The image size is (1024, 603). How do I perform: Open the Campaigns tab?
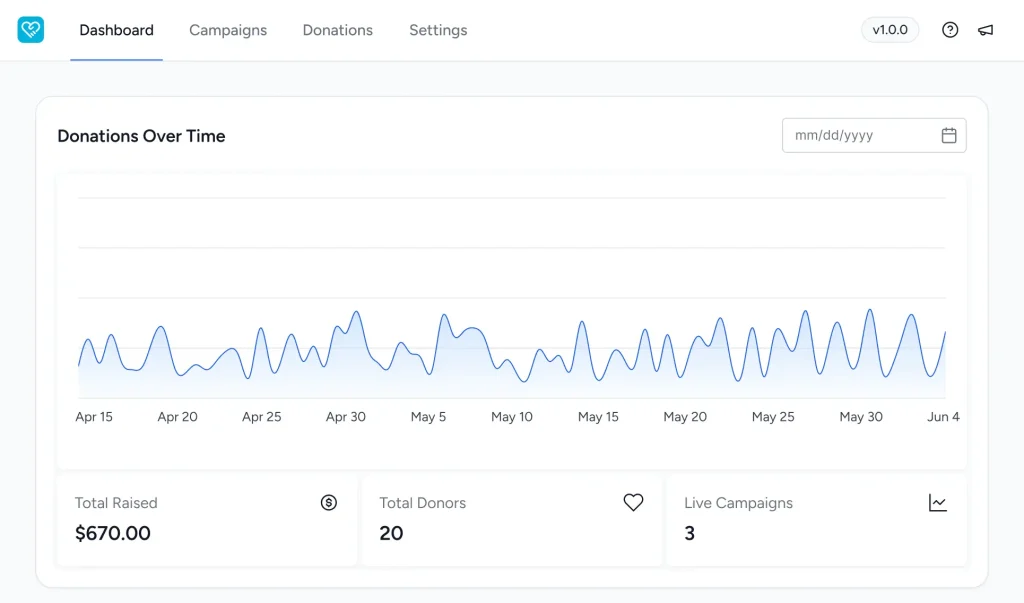click(x=228, y=30)
